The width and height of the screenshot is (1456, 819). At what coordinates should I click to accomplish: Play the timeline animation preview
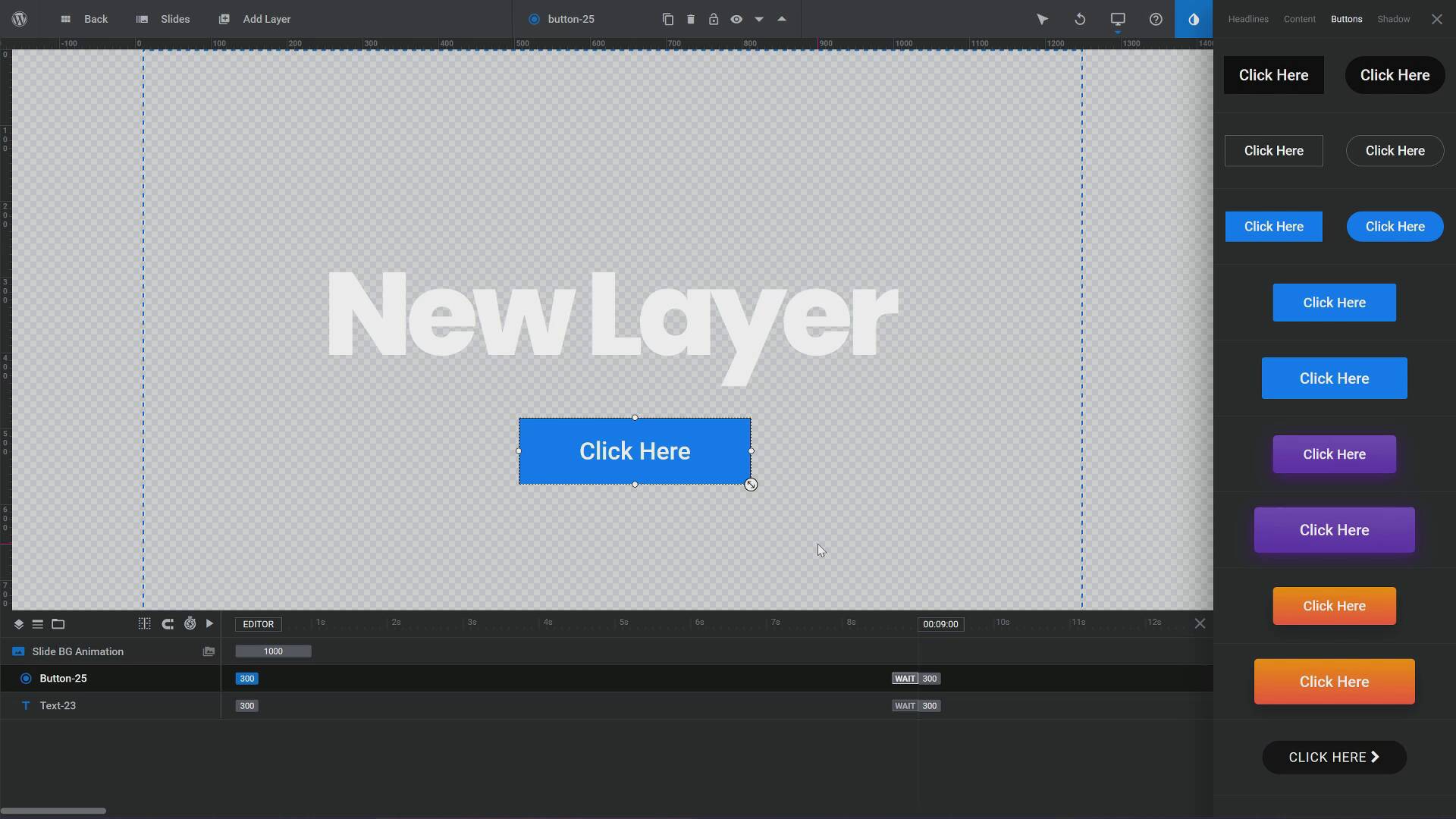pyautogui.click(x=209, y=623)
